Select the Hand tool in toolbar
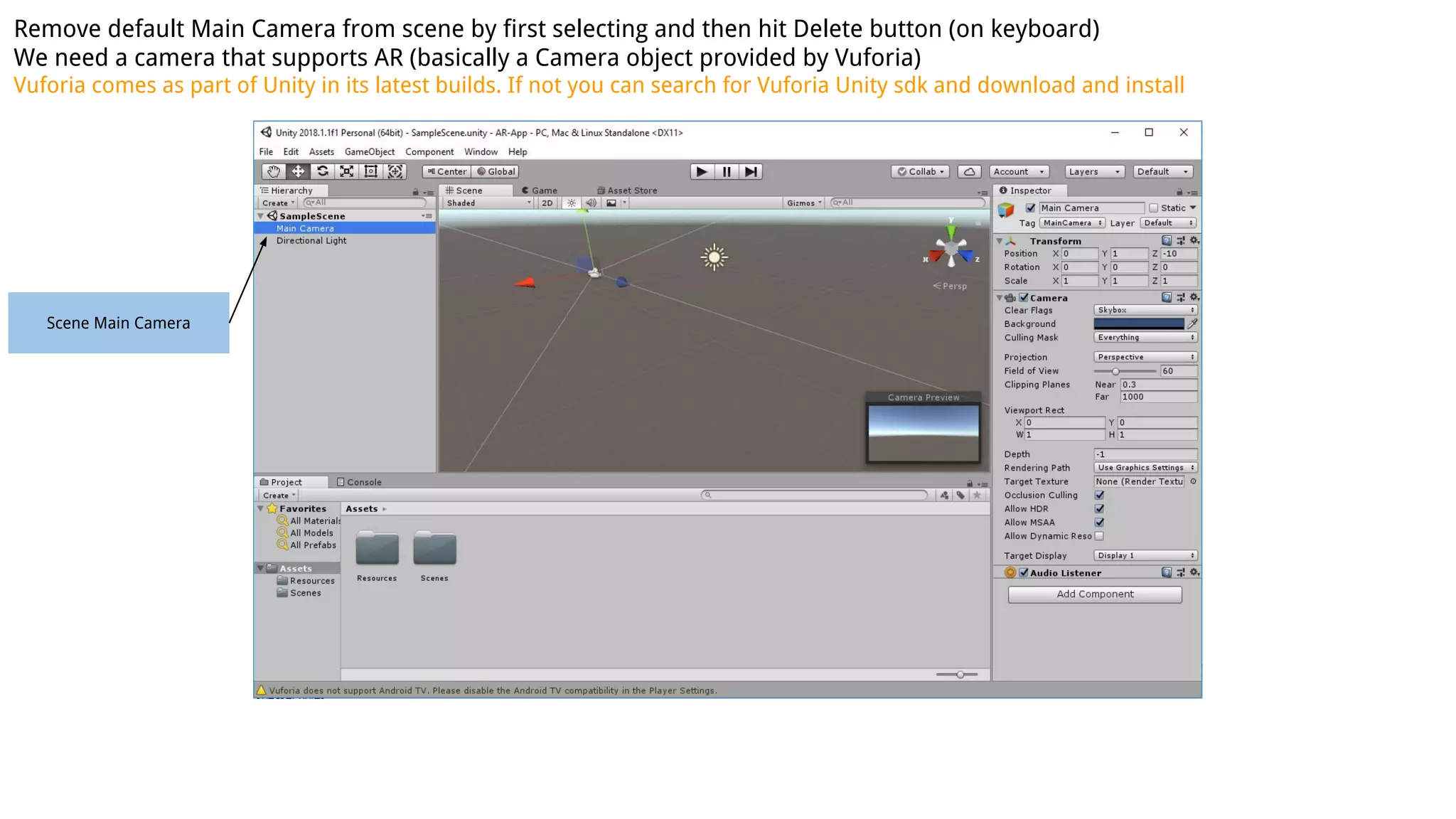 tap(274, 171)
